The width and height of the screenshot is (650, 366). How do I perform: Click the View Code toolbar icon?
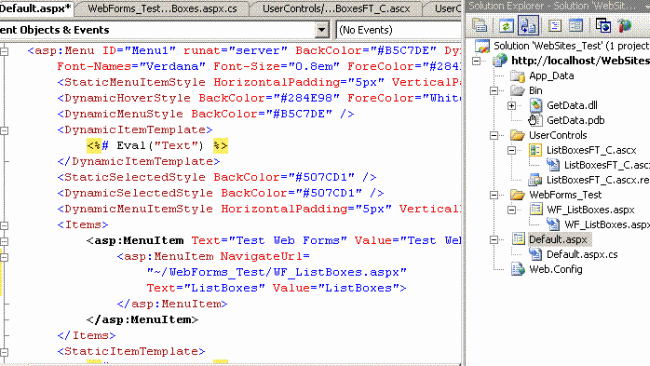tap(555, 26)
